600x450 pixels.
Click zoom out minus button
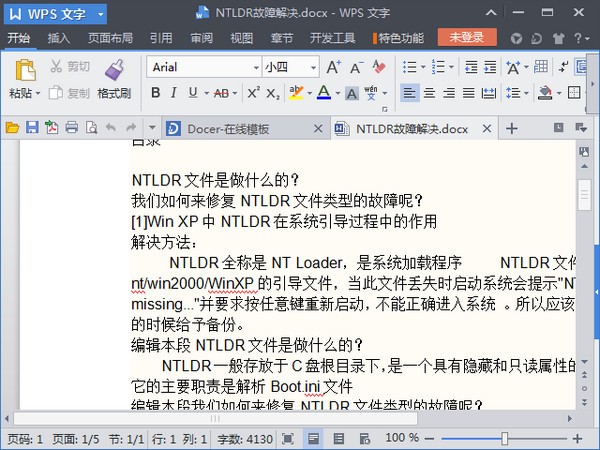click(x=429, y=439)
